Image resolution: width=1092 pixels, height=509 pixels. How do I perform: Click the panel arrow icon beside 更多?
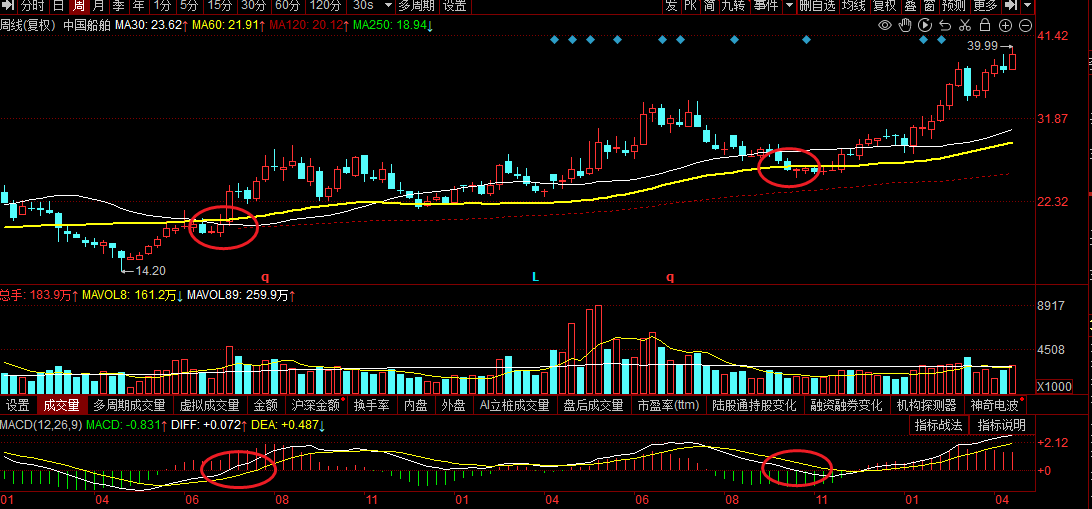coord(1009,6)
